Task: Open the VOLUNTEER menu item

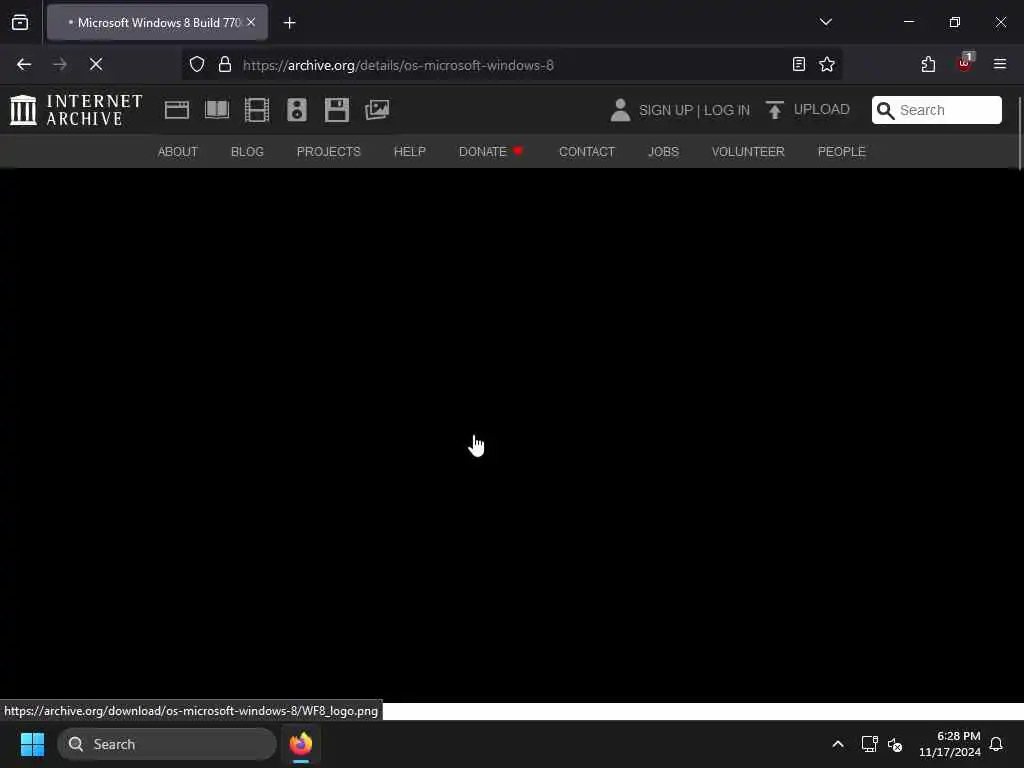Action: click(x=748, y=152)
